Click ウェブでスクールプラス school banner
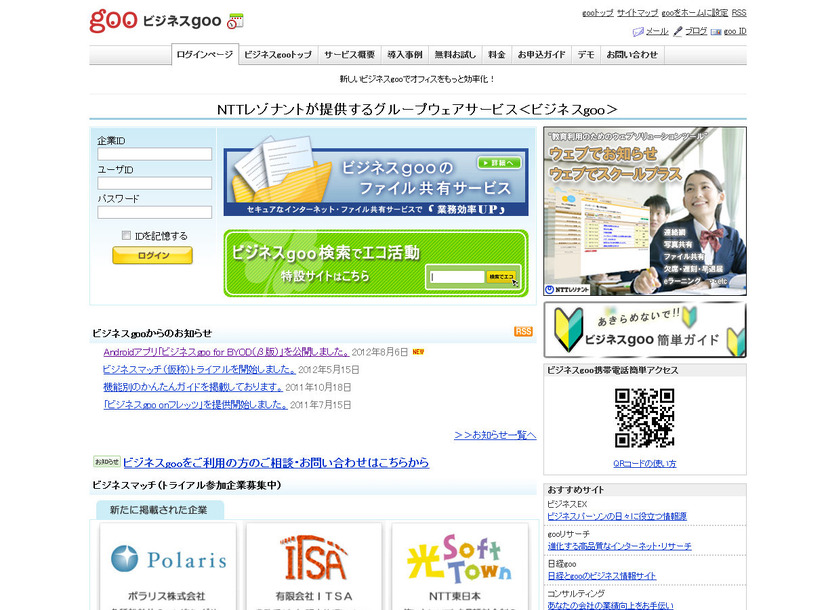The width and height of the screenshot is (826, 610). tap(645, 211)
